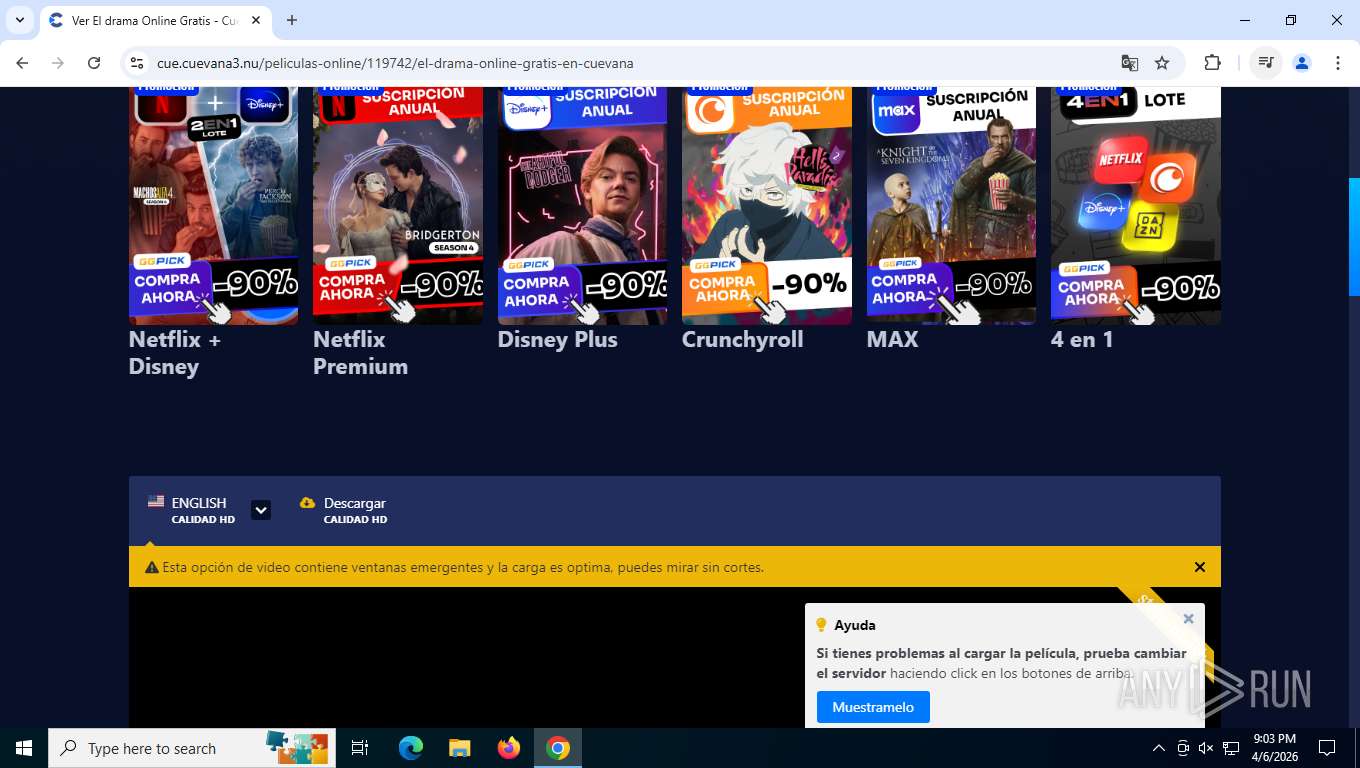
Task: Open the MAX promo thumbnail
Action: click(x=951, y=205)
